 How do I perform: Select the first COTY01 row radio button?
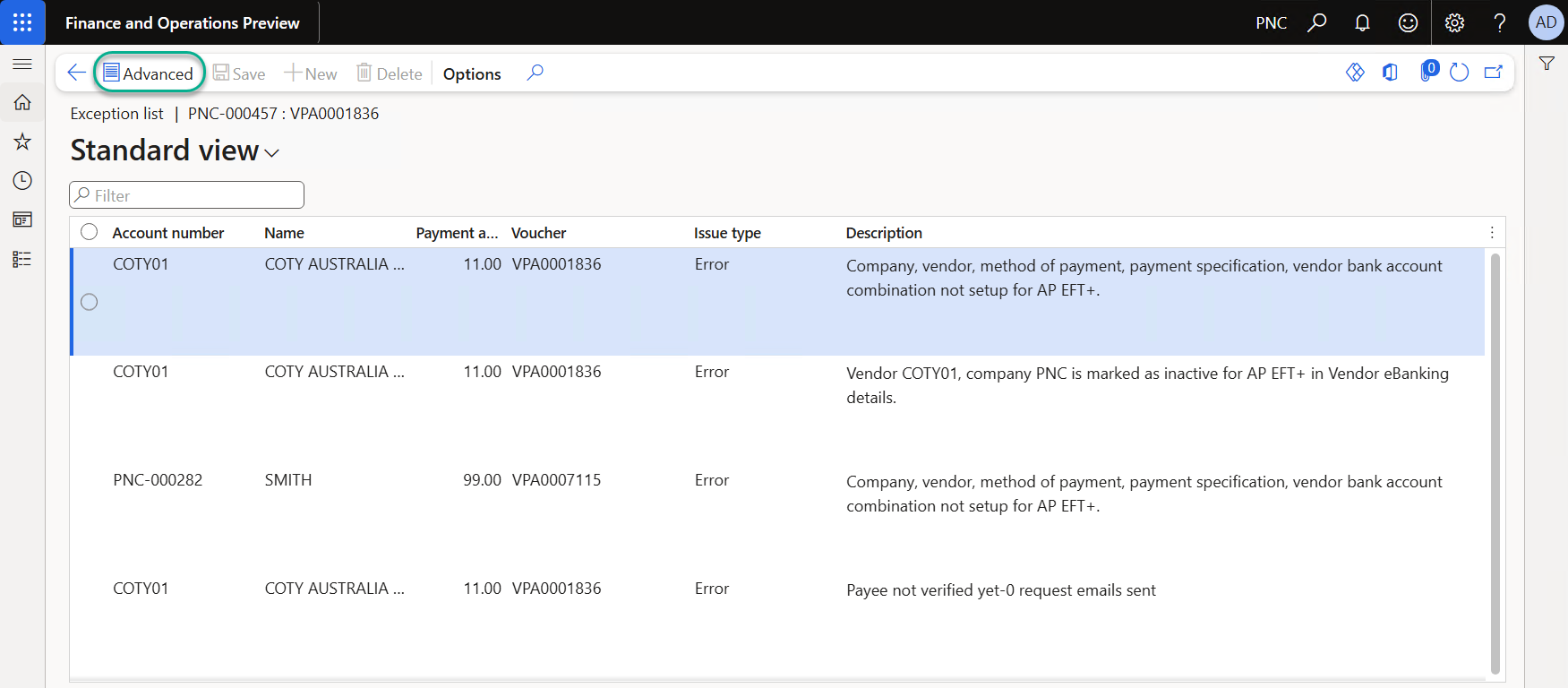coord(90,302)
